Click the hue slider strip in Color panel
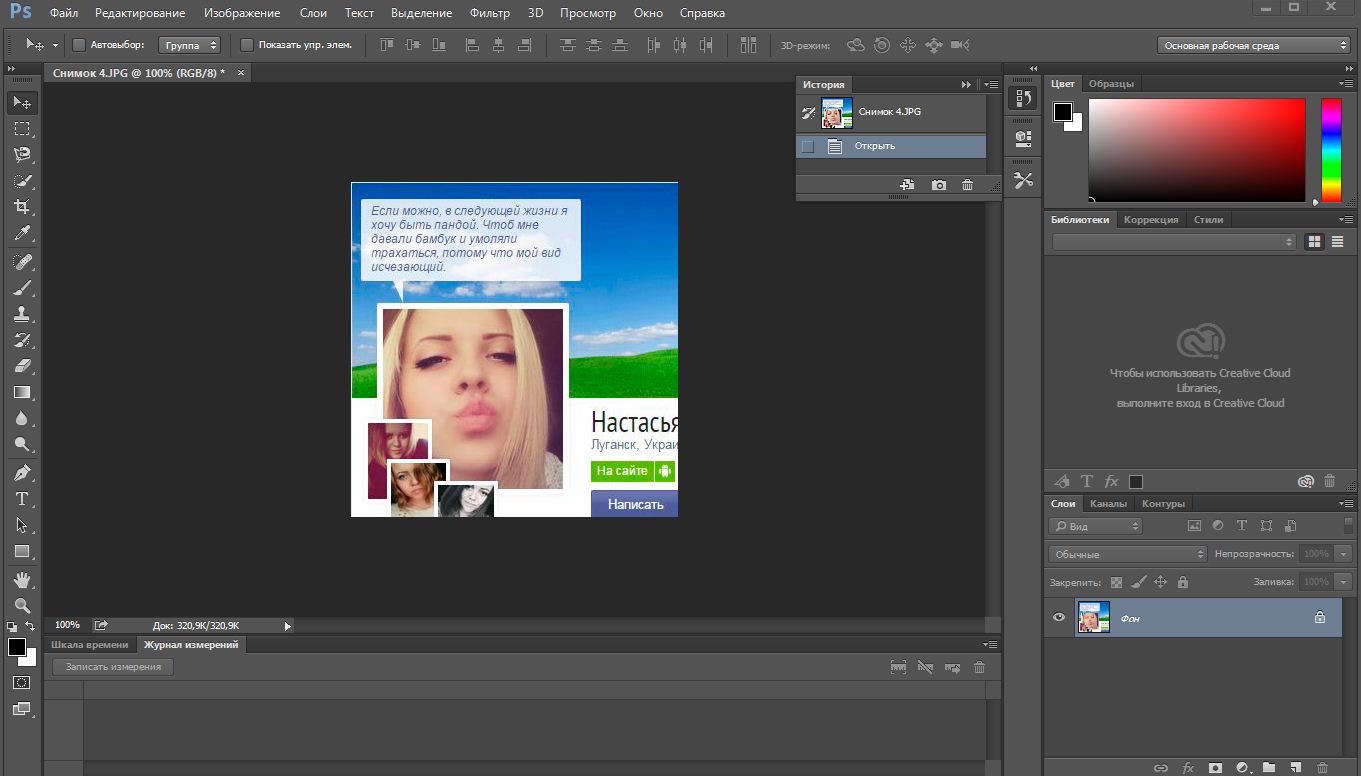 [x=1331, y=150]
